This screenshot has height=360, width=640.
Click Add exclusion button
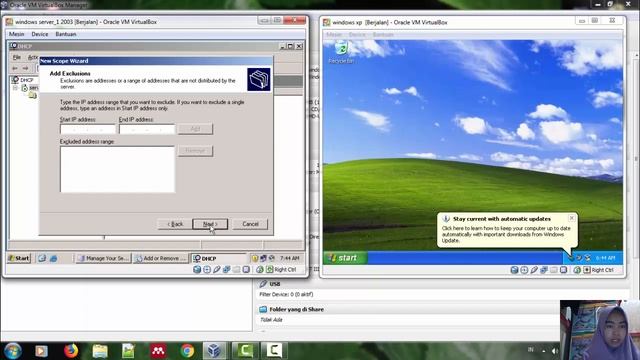click(195, 129)
